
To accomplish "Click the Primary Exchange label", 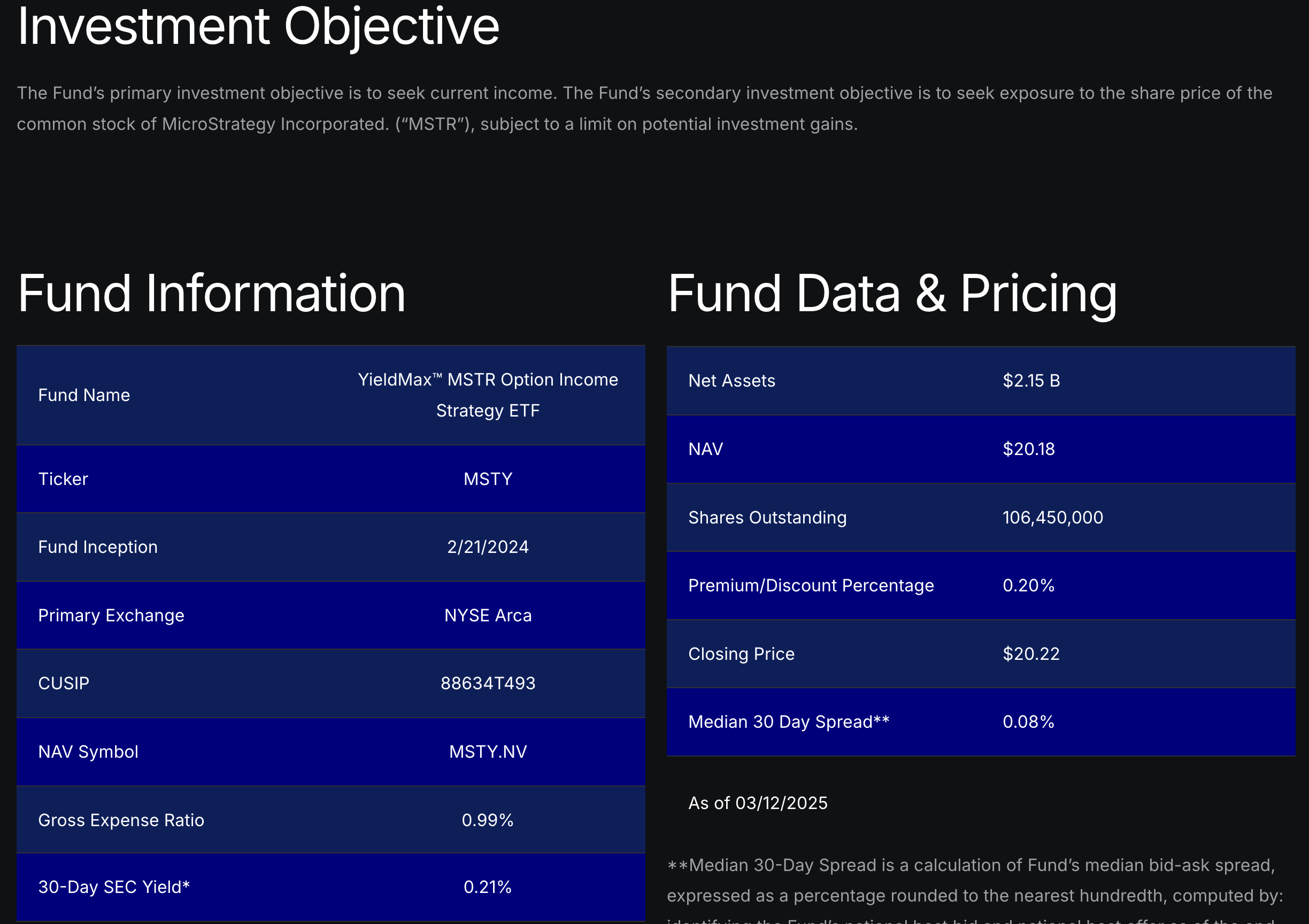I will click(x=111, y=615).
